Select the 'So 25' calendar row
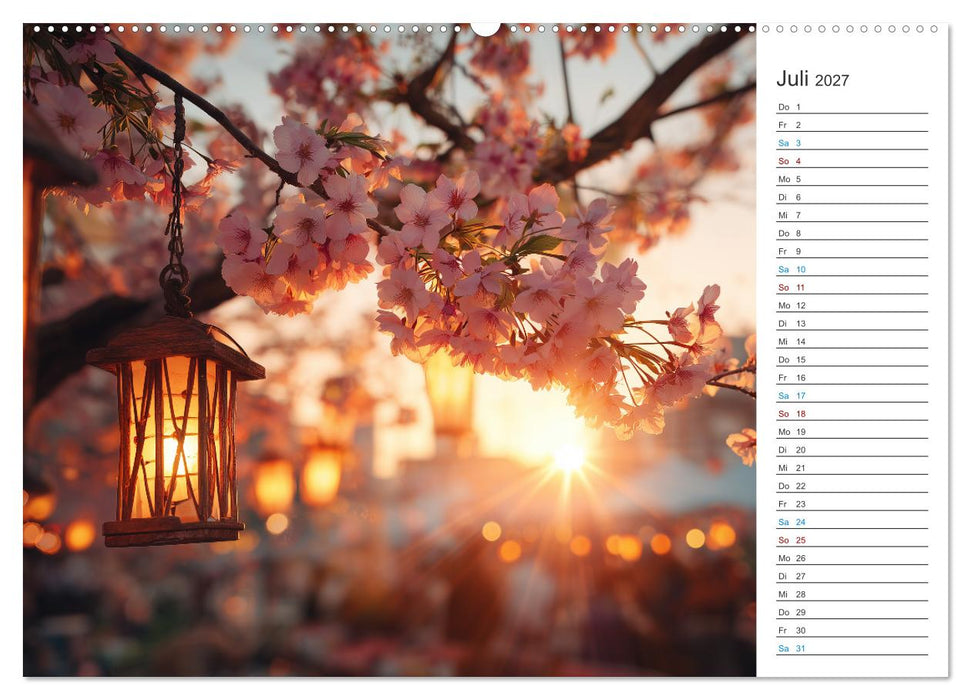The image size is (971, 700). [852, 540]
